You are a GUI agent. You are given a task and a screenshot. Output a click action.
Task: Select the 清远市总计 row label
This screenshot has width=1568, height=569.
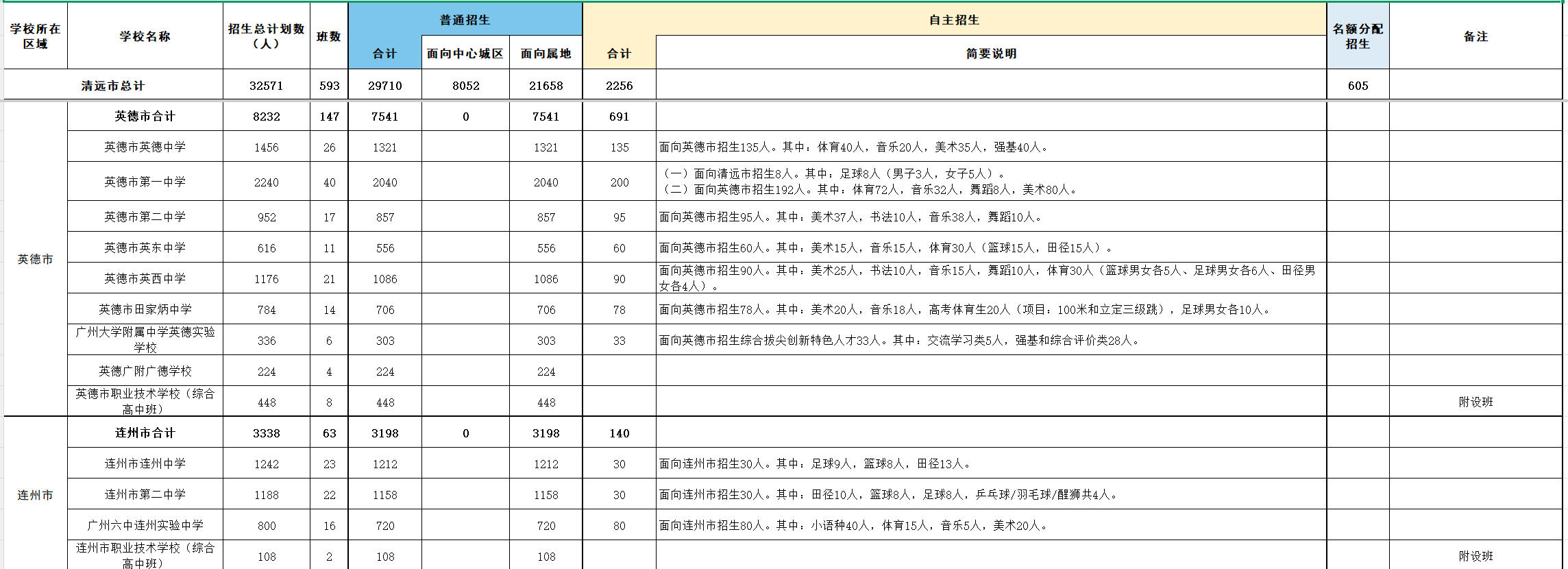tap(113, 86)
